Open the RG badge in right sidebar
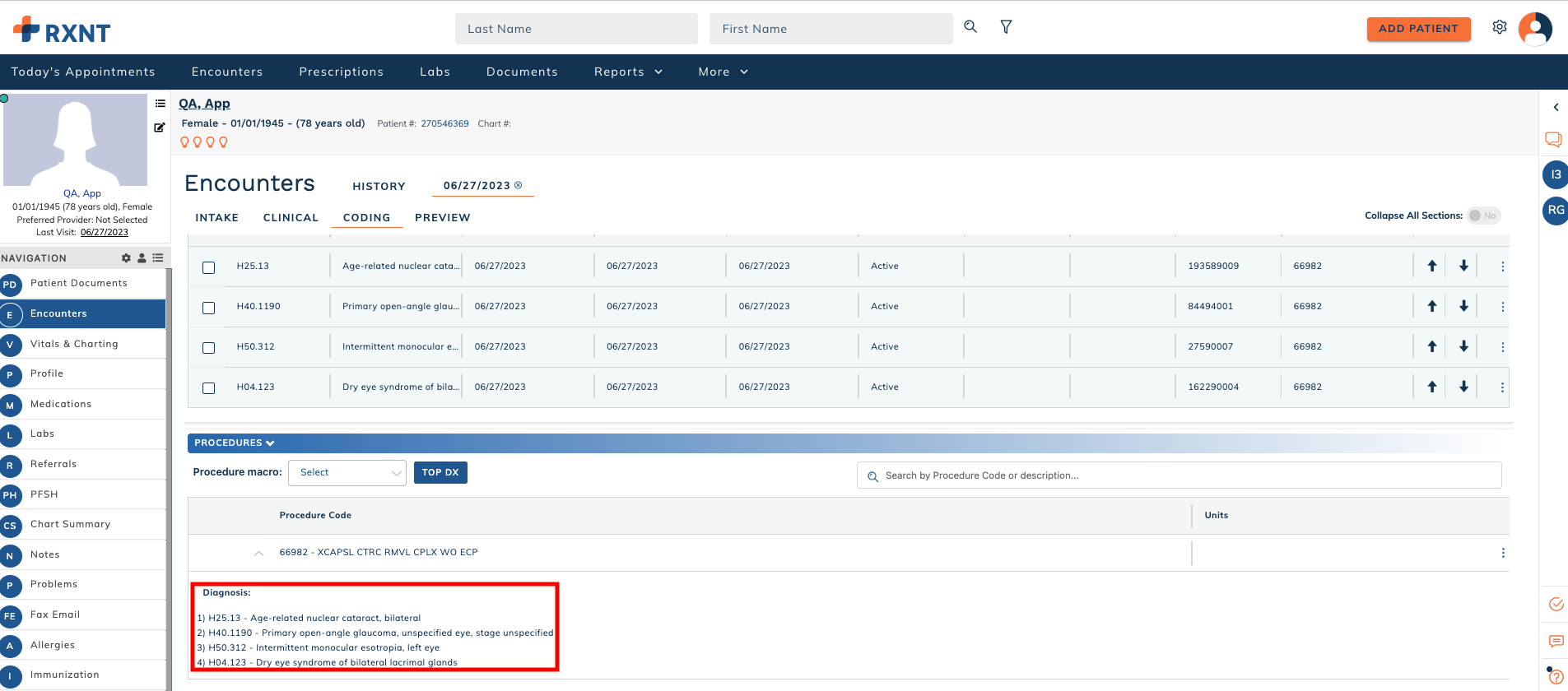Viewport: 1568px width, 691px height. click(x=1555, y=211)
